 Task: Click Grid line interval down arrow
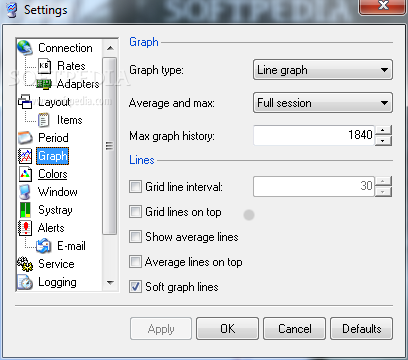click(x=383, y=192)
